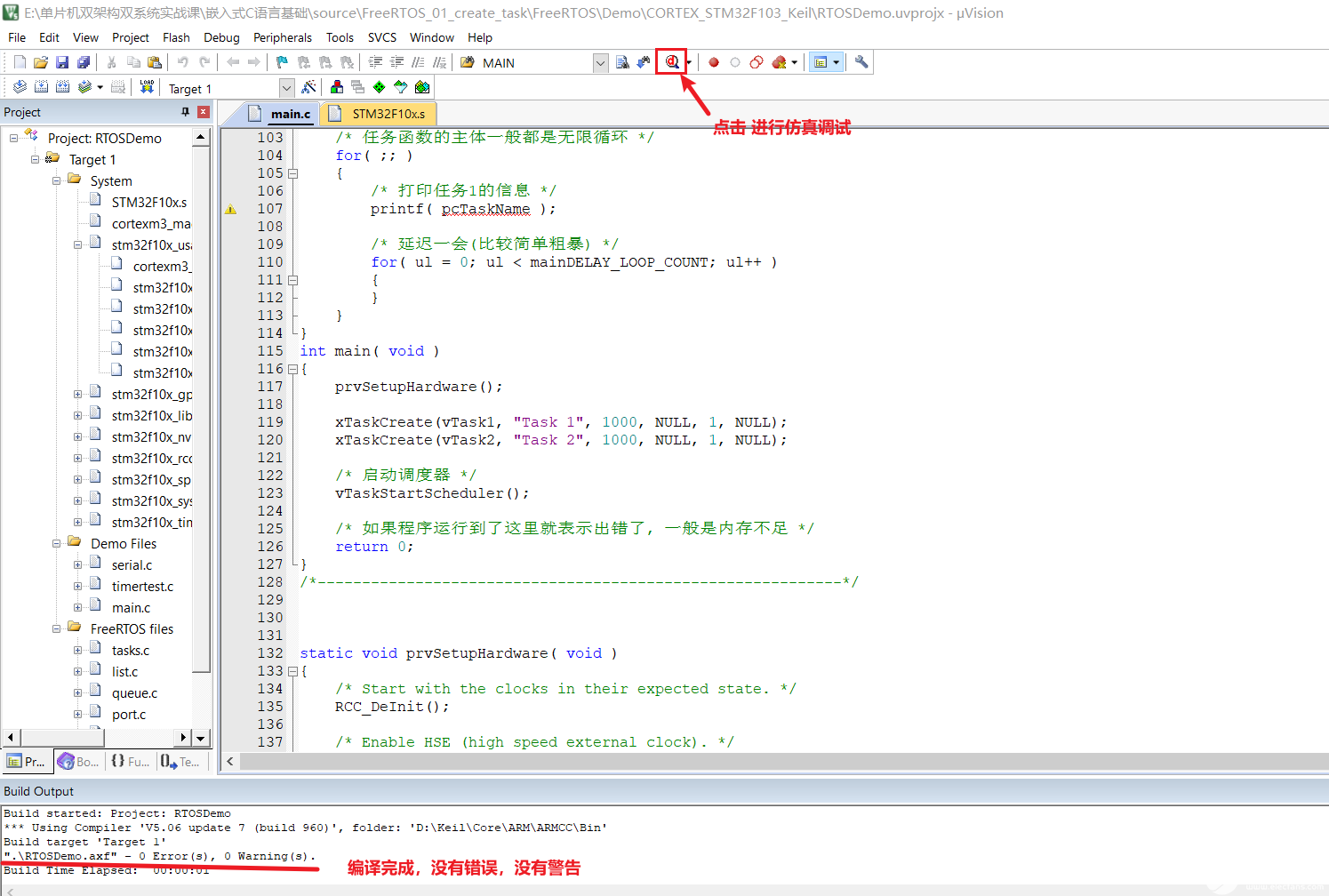Screen dimensions: 1329x896
Task: Open the Peripherals menu
Action: (x=282, y=37)
